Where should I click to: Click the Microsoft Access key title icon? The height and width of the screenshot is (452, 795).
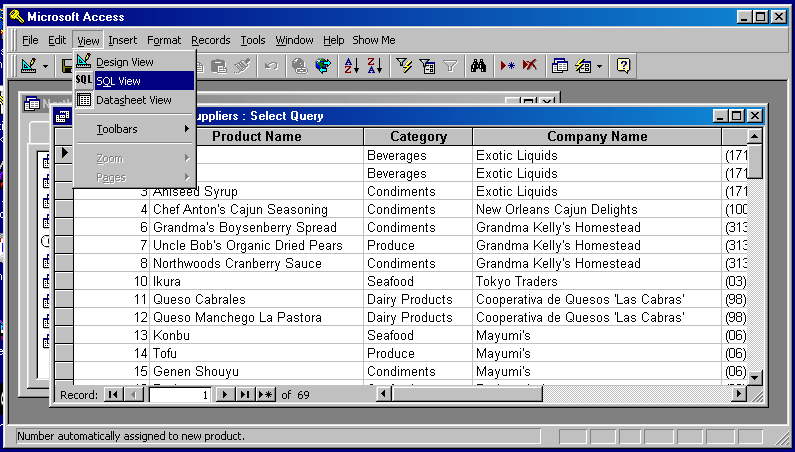(x=16, y=17)
